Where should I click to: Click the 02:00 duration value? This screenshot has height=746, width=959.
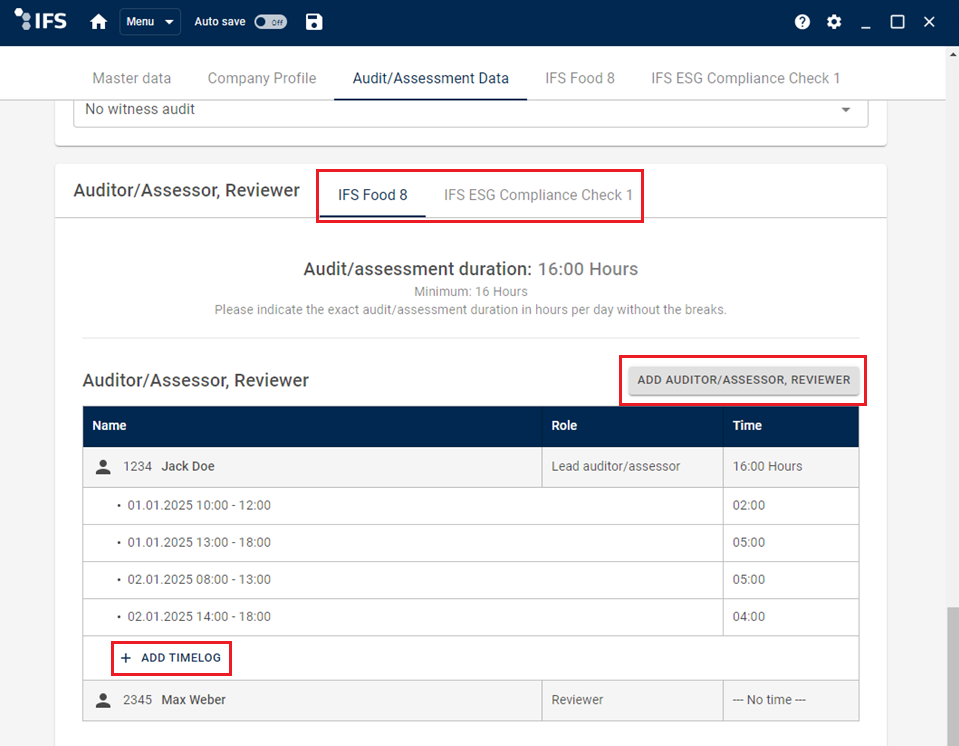749,506
